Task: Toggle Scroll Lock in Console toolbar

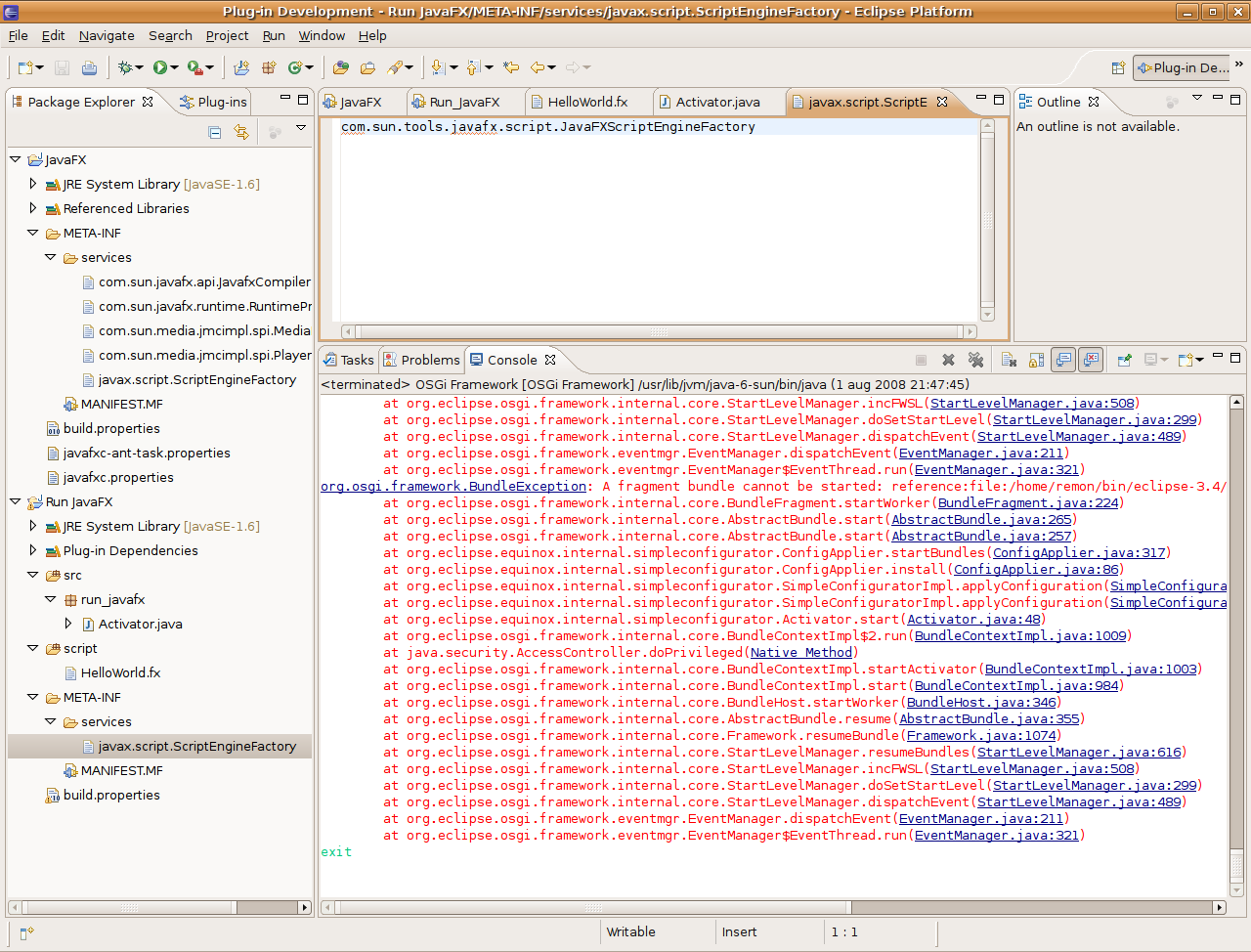Action: pos(1037,361)
